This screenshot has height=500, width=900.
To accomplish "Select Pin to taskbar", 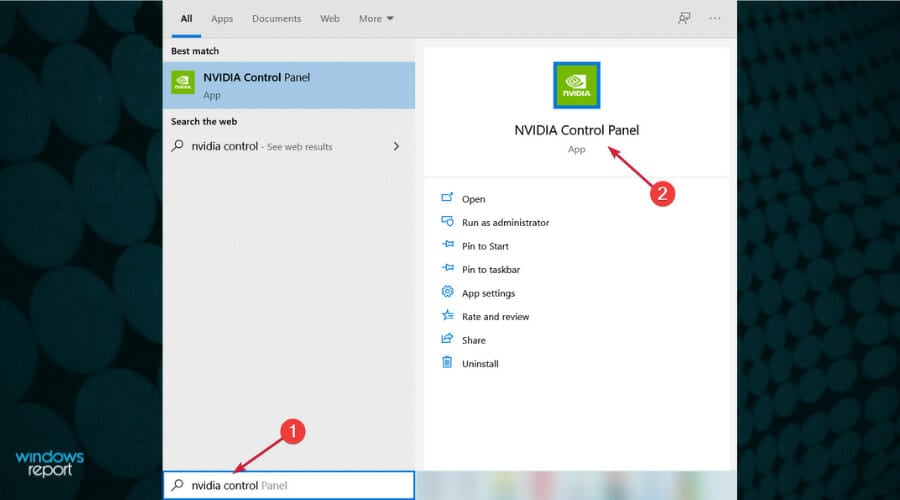I will click(x=491, y=270).
